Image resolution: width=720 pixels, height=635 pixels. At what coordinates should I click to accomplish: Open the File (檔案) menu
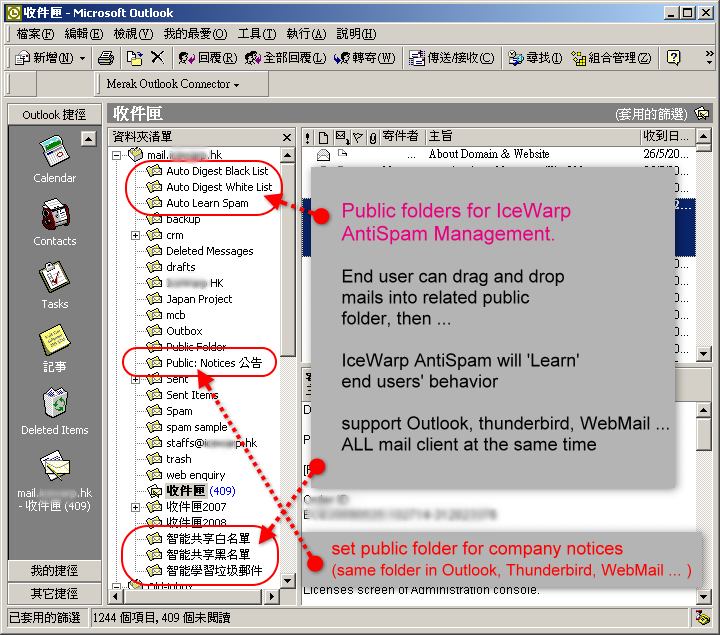(35, 34)
